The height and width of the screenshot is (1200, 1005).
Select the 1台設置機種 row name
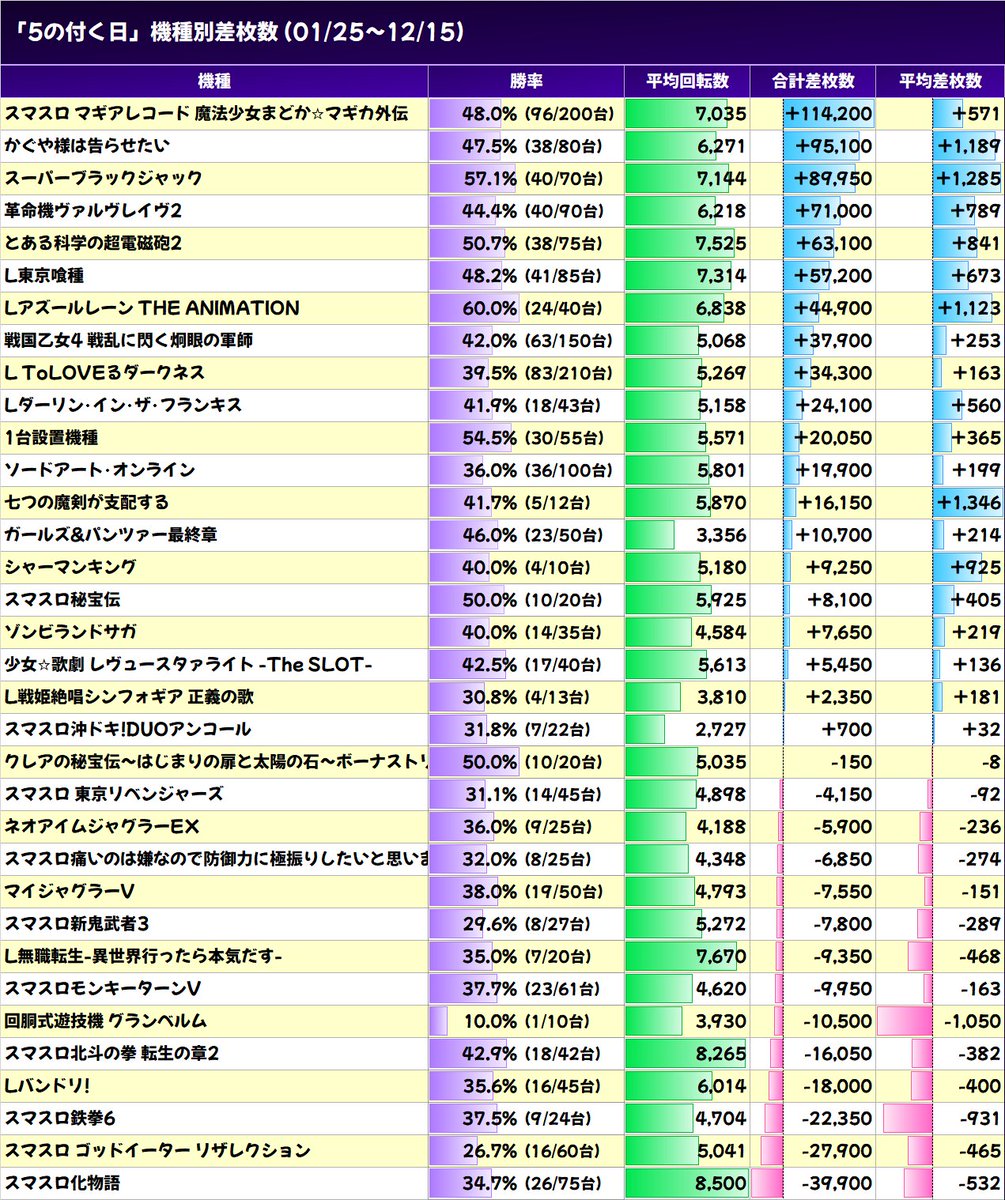[x=51, y=438]
